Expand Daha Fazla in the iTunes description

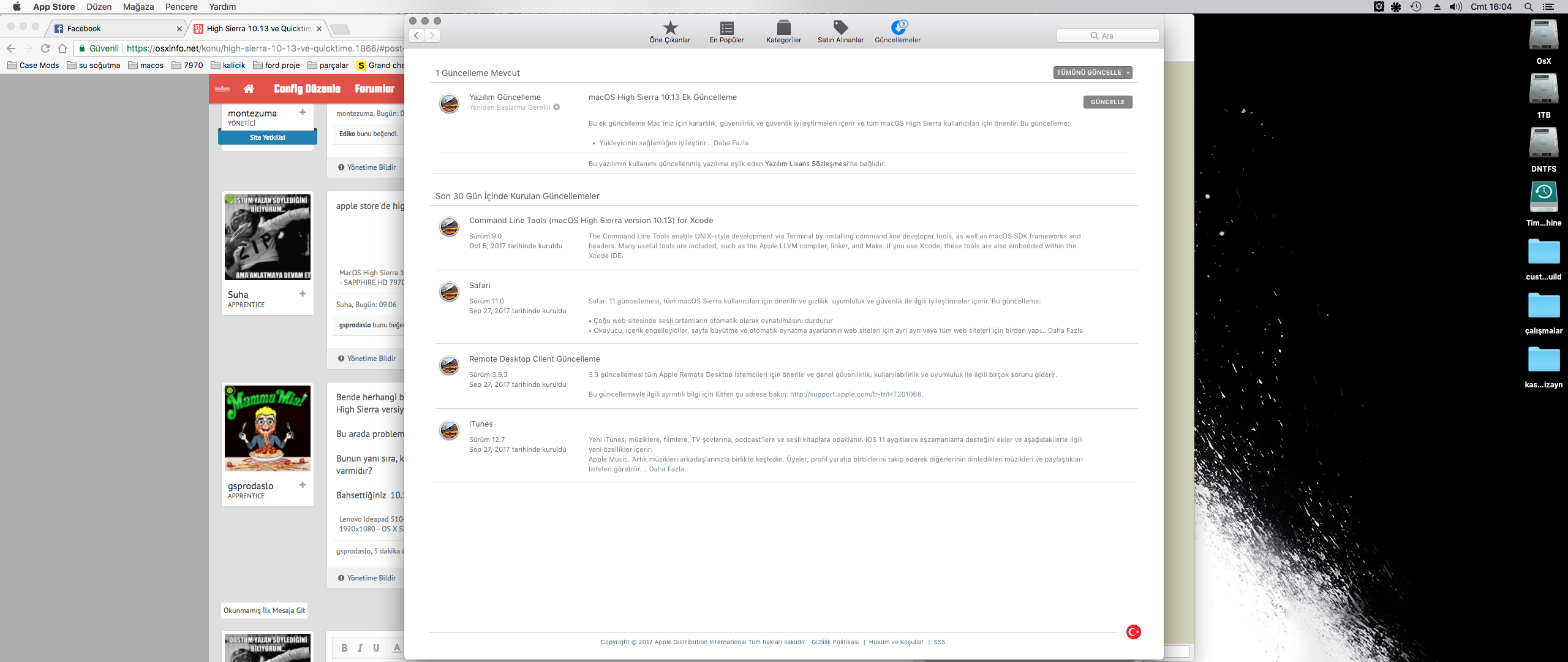(666, 469)
